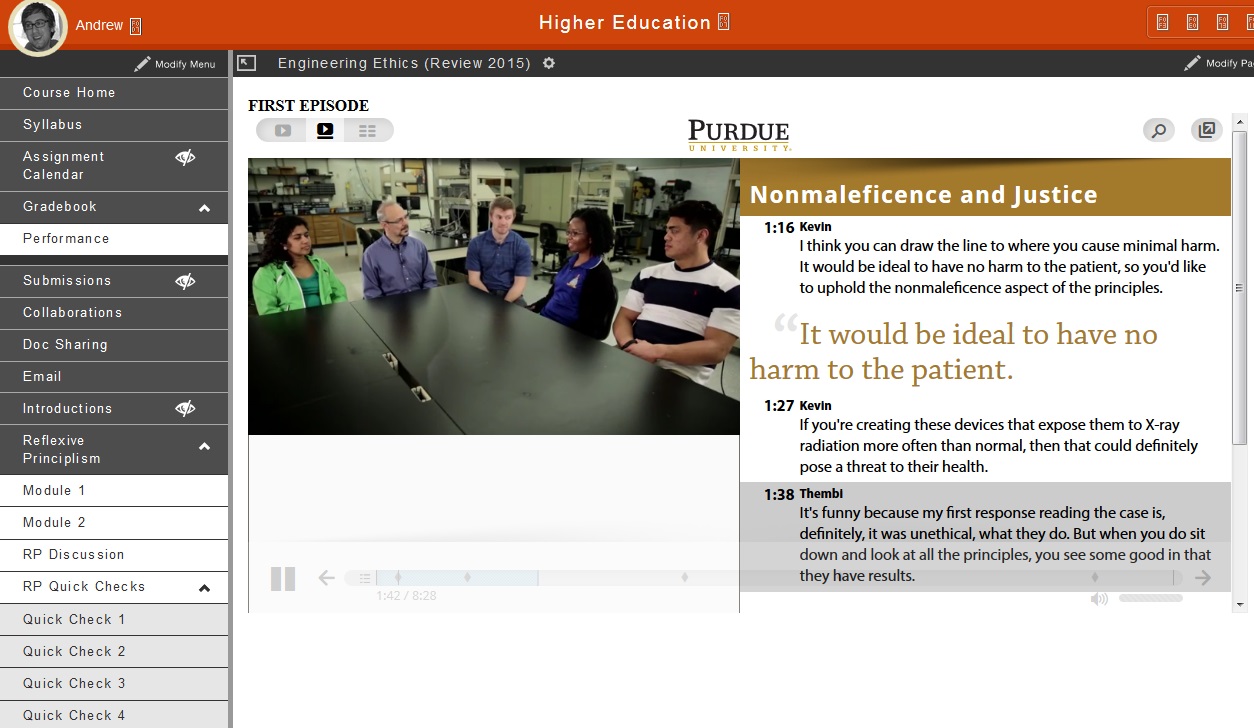This screenshot has width=1254, height=728.
Task: Collapse the Gradebook menu section
Action: click(x=205, y=208)
